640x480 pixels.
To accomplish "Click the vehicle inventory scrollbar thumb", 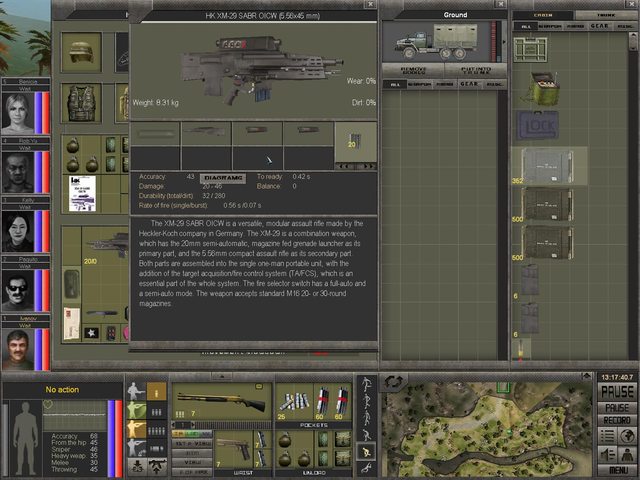I will pyautogui.click(x=631, y=40).
